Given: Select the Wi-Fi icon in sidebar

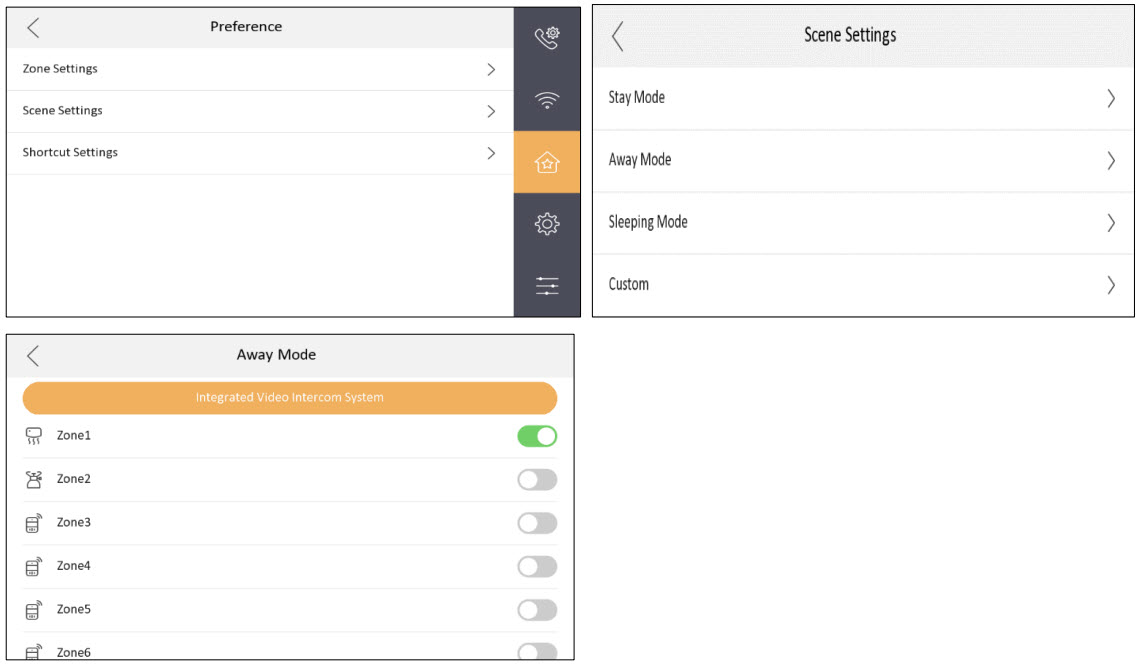Looking at the screenshot, I should [547, 100].
